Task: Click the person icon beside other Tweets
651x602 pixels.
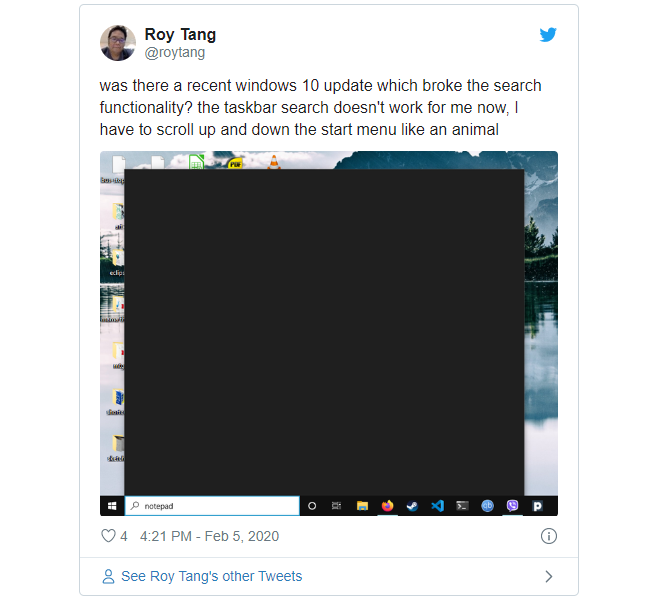Action: tap(108, 576)
